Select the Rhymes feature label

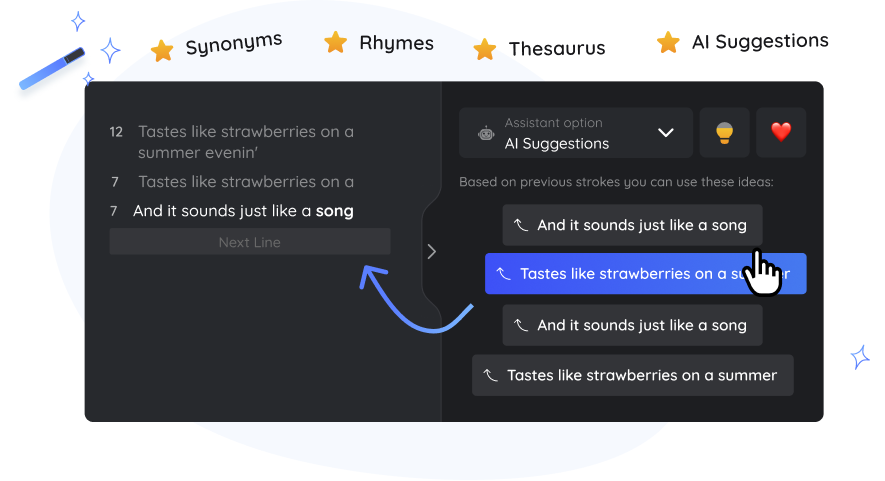pos(396,43)
